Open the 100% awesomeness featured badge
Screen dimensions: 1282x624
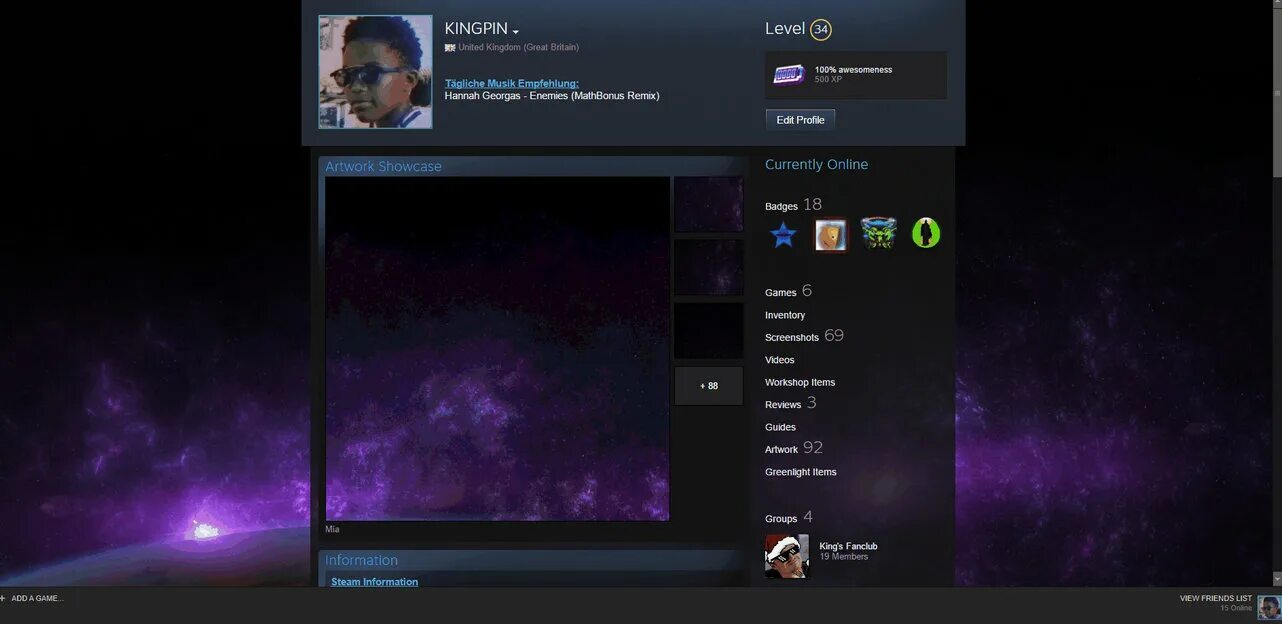856,75
